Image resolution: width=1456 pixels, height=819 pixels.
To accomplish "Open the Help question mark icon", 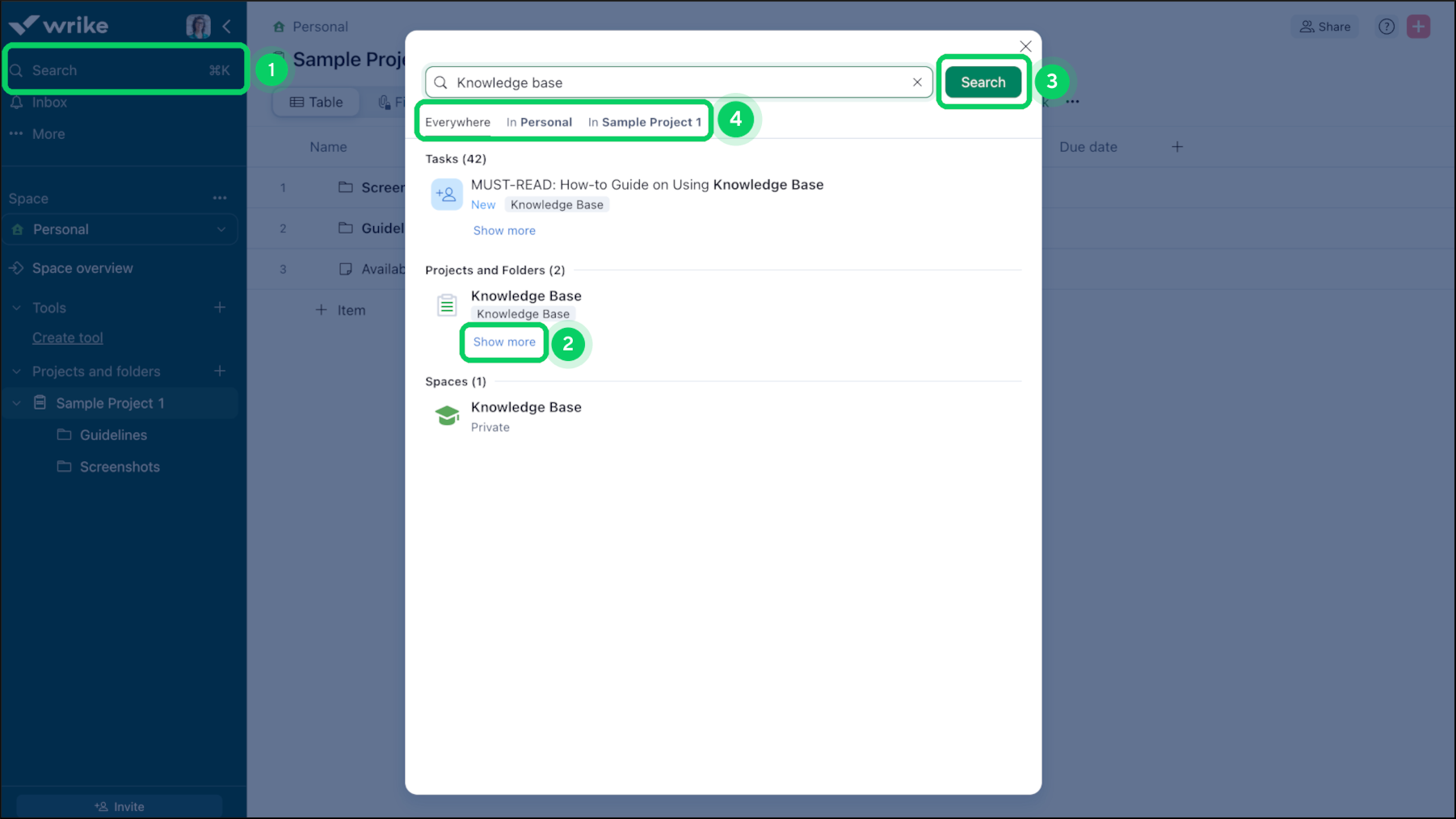I will [x=1386, y=26].
